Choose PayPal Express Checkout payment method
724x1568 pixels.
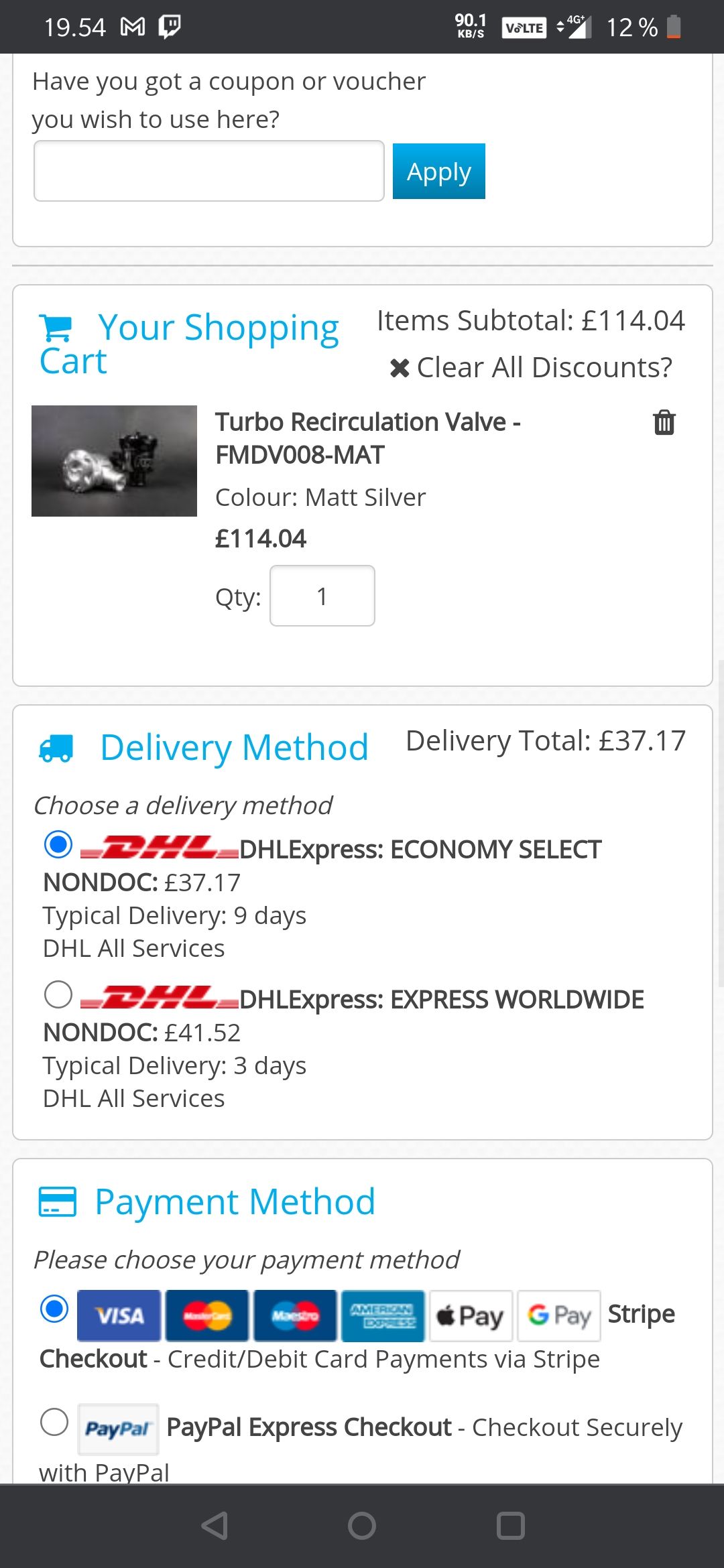(x=54, y=1421)
